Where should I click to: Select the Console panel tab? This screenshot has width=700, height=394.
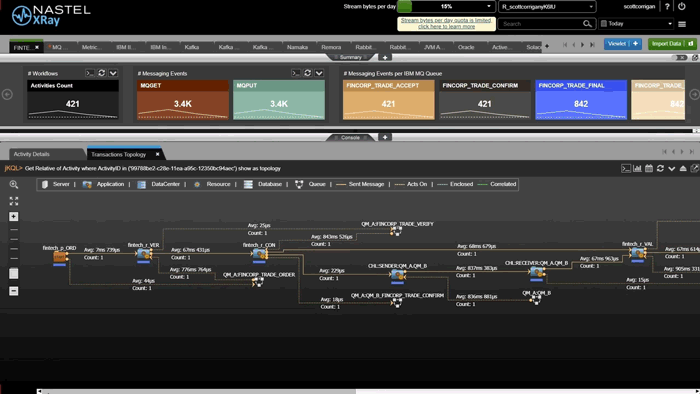(x=350, y=138)
